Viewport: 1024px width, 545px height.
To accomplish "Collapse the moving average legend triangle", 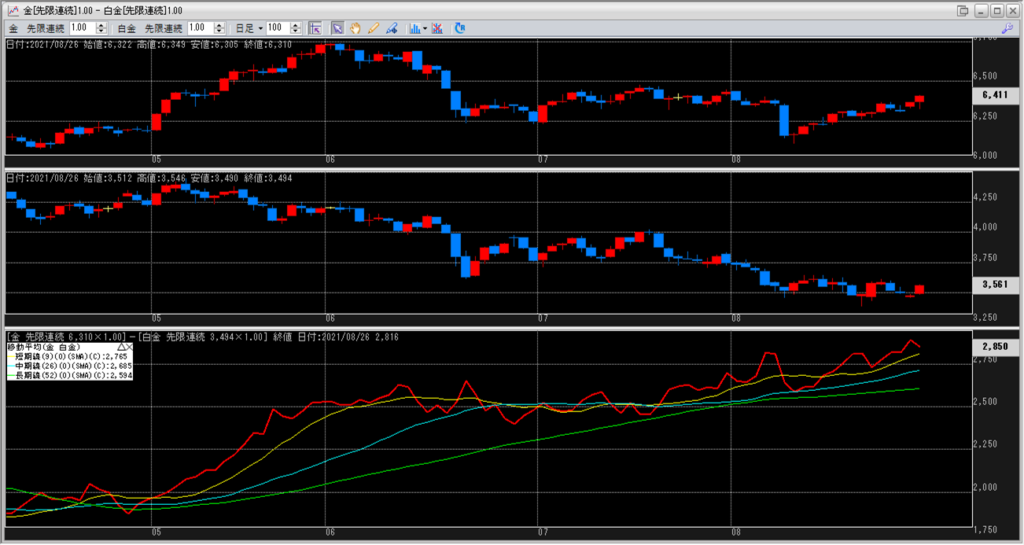I will (122, 345).
